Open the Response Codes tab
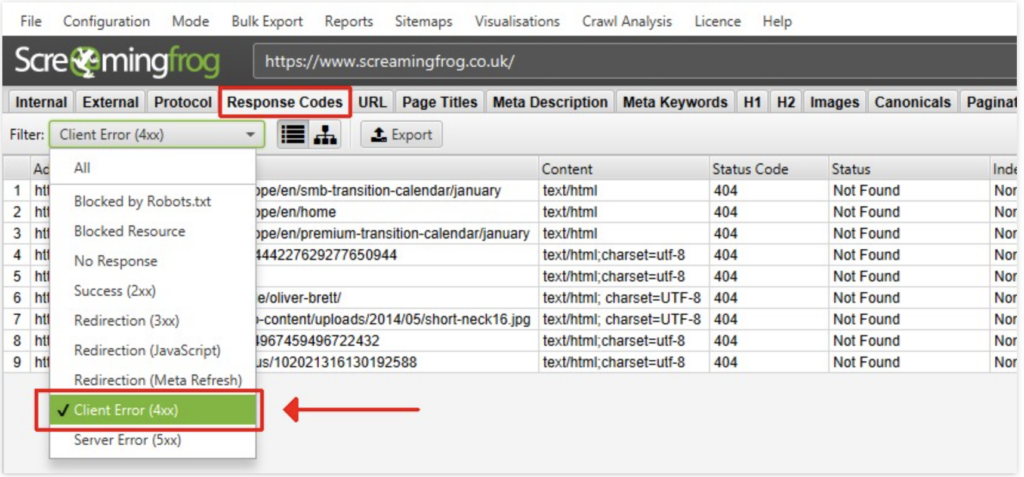 pos(285,102)
